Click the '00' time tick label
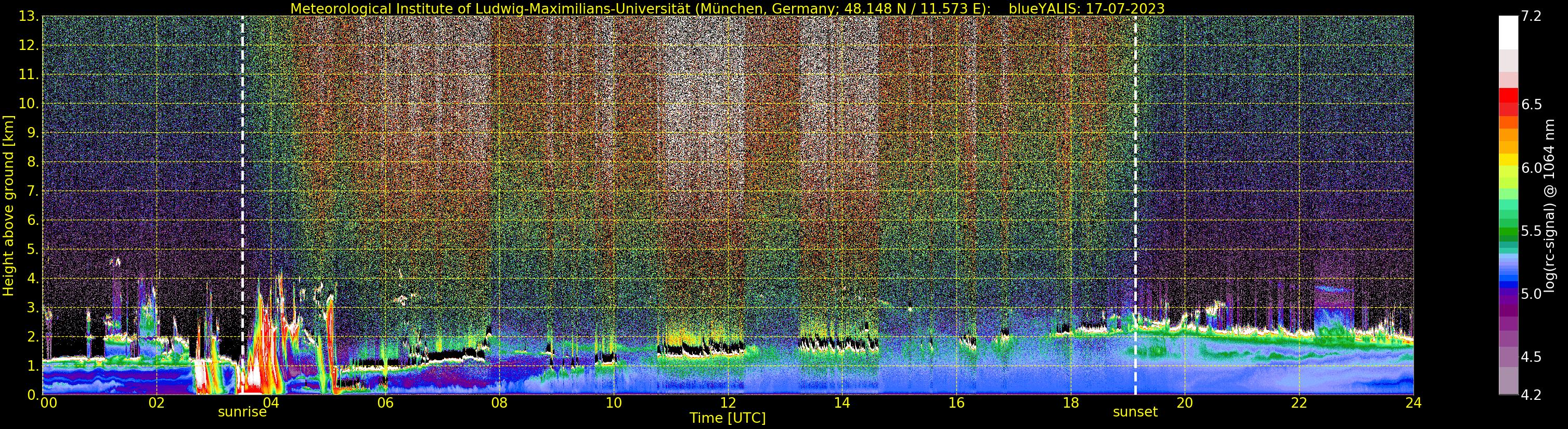Screen dimensions: 1568x429 coord(48,403)
